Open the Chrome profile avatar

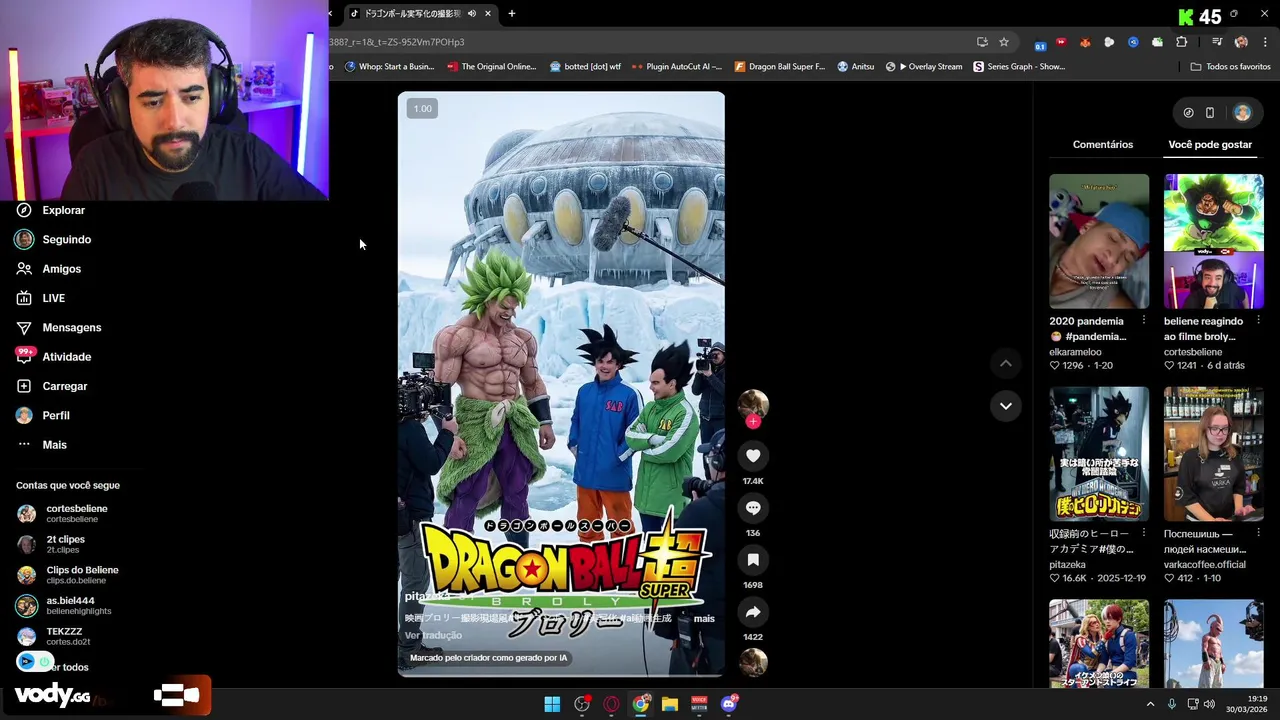pyautogui.click(x=1241, y=42)
